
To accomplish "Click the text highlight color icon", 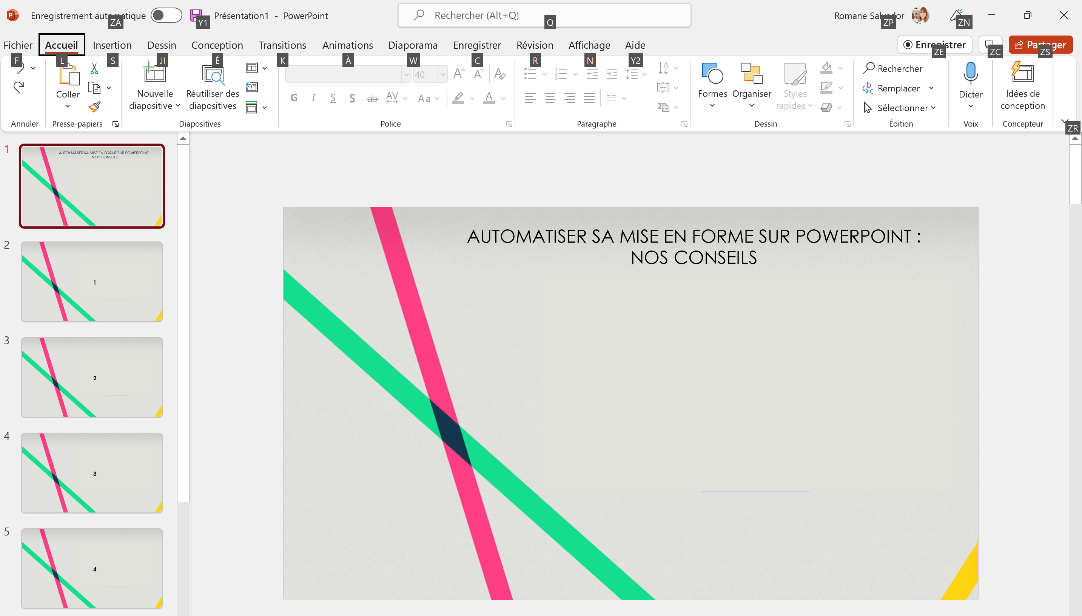I will coord(458,98).
